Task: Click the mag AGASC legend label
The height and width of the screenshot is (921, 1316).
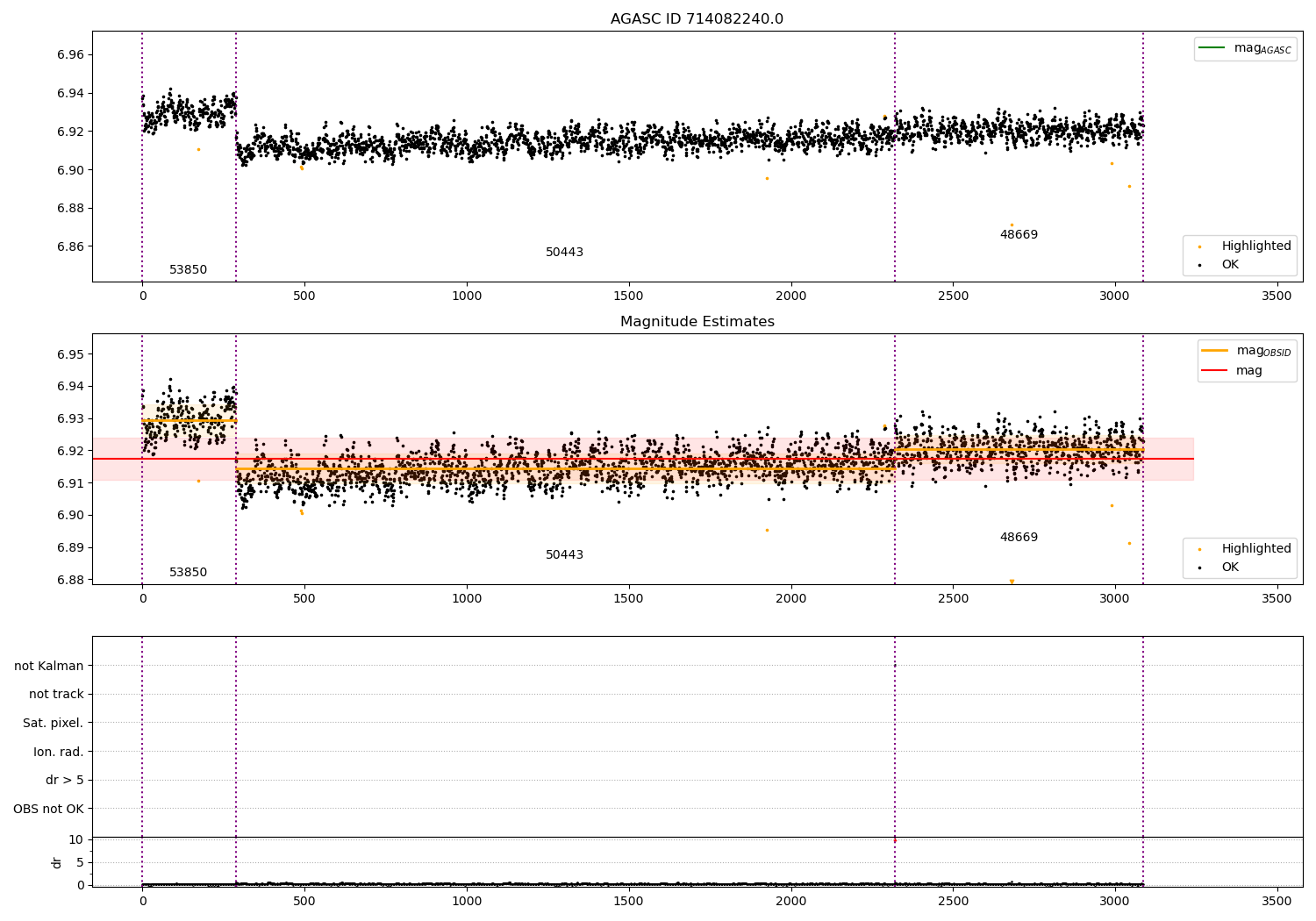Action: (x=1262, y=48)
